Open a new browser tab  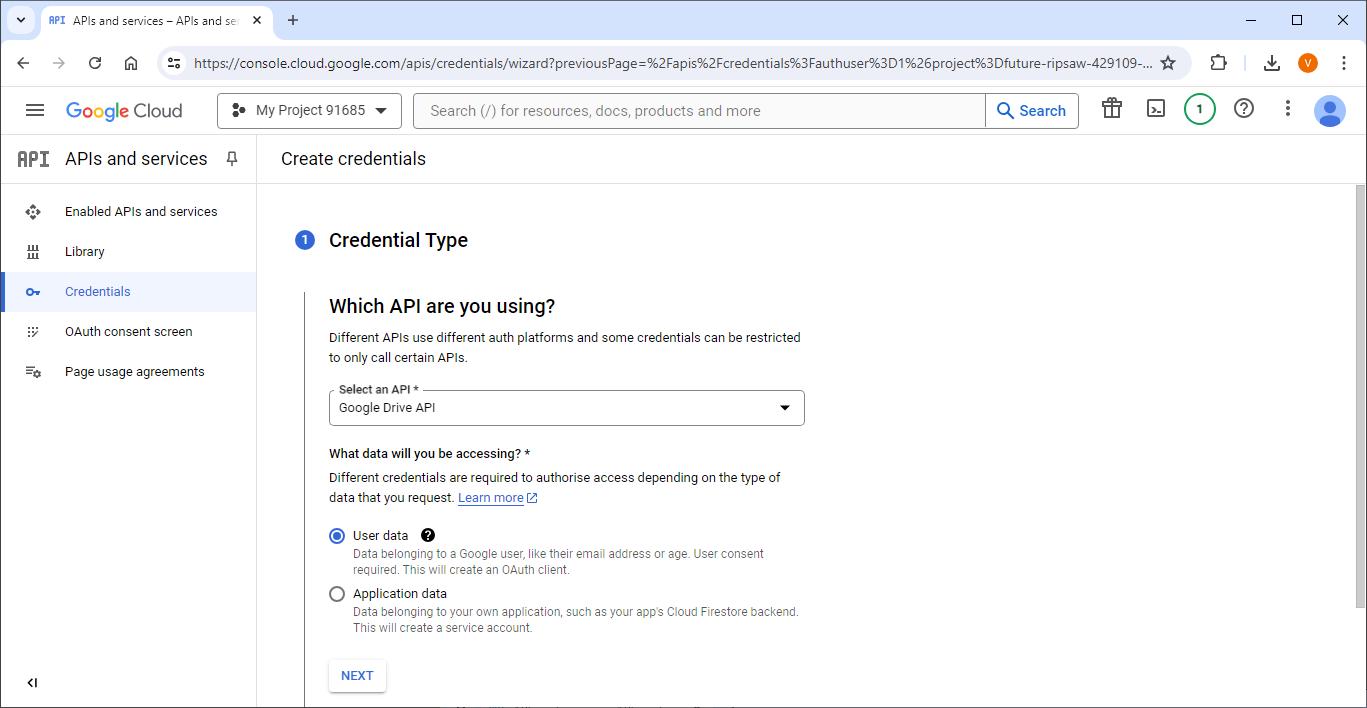pyautogui.click(x=293, y=20)
